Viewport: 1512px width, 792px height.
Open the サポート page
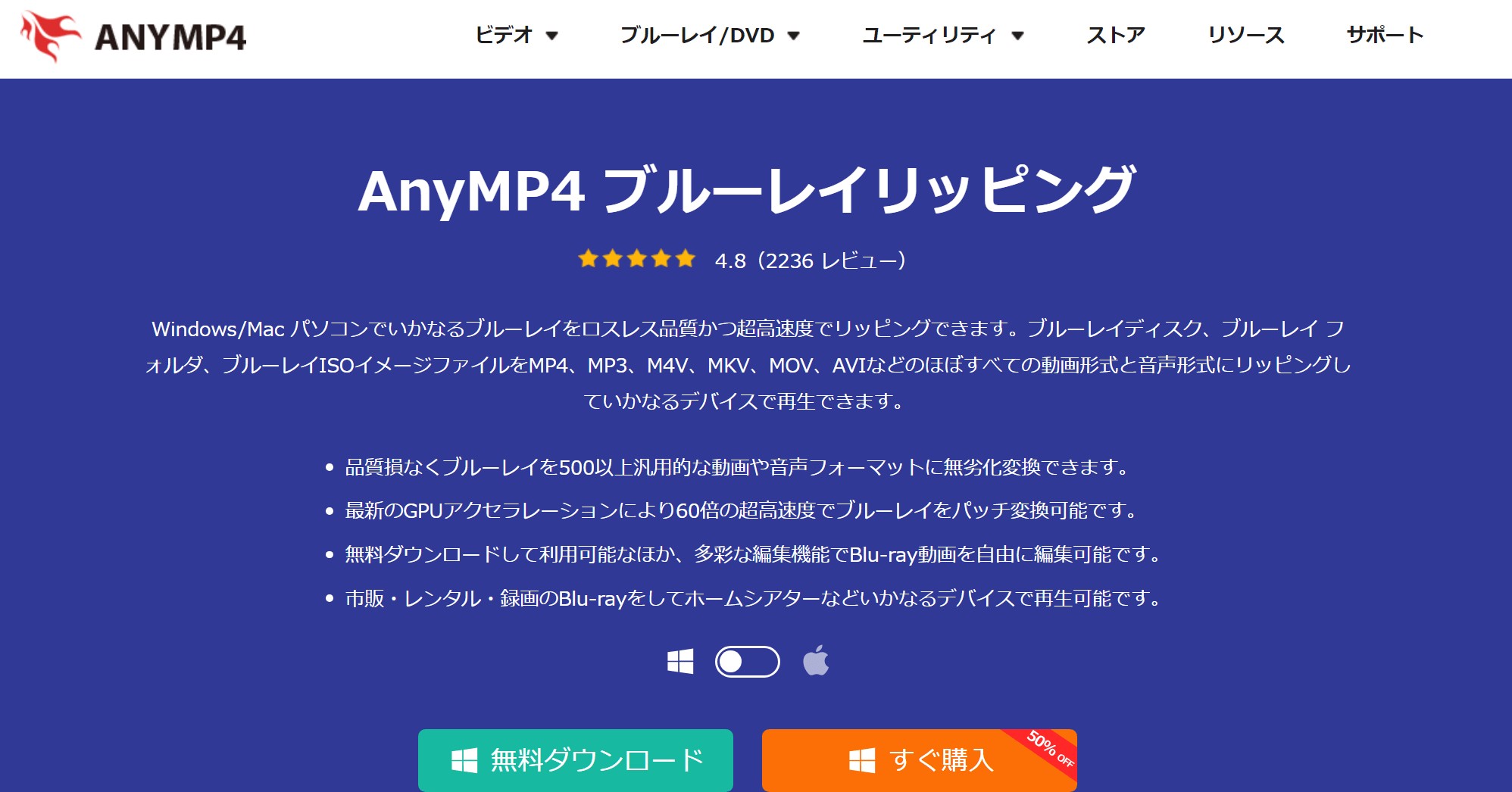(1385, 35)
